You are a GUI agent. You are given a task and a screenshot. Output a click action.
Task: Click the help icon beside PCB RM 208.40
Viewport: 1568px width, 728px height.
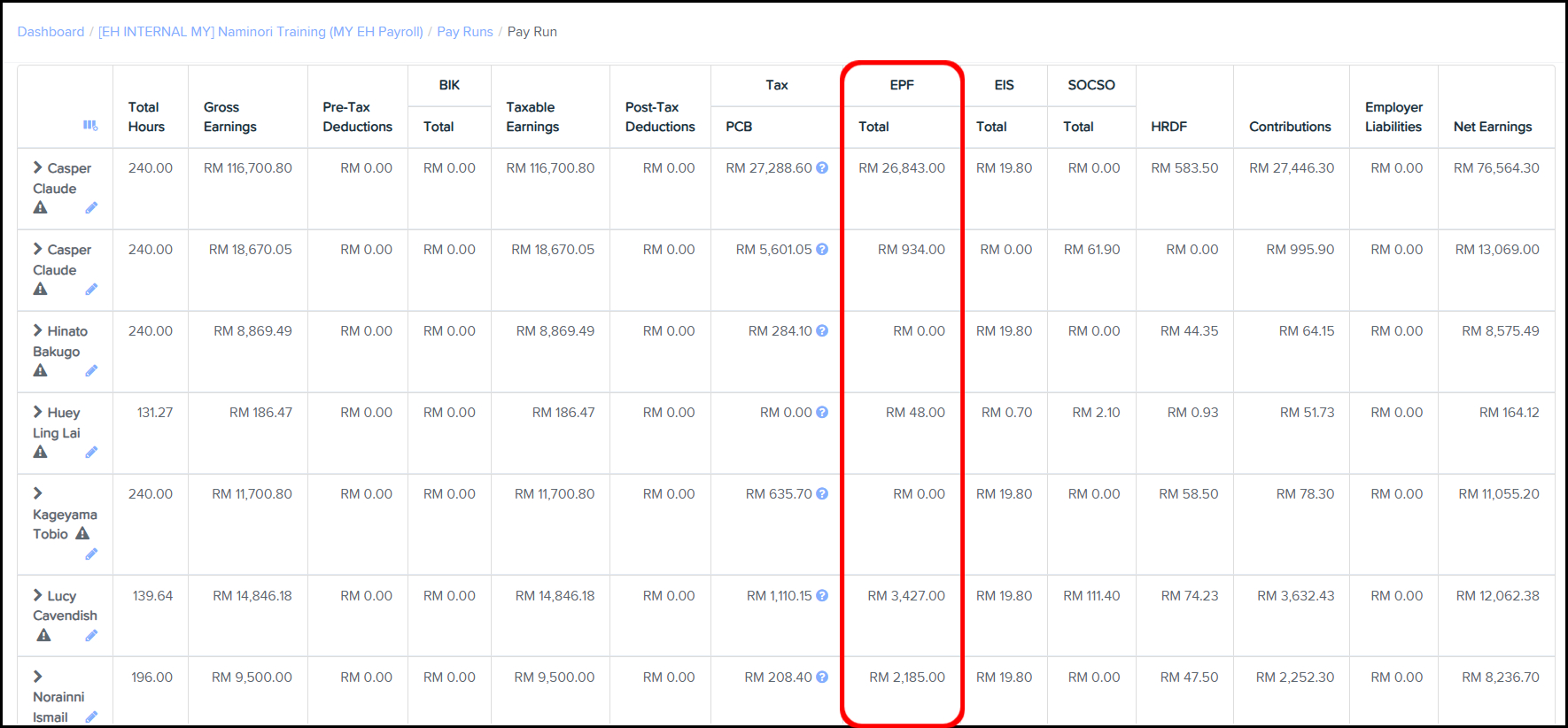(x=822, y=678)
